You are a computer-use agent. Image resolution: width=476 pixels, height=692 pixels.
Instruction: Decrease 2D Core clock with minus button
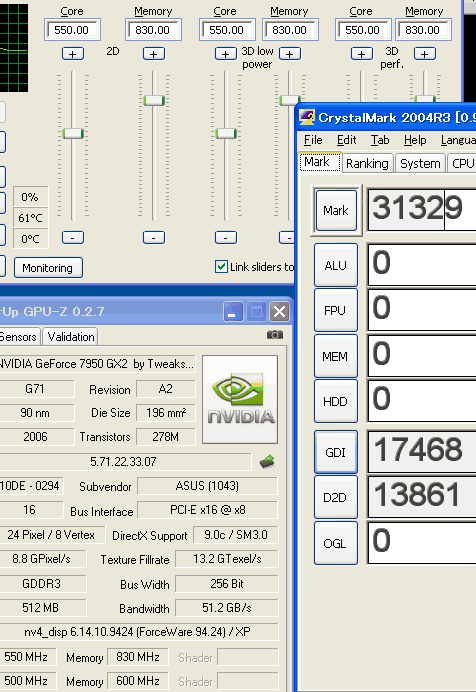[73, 238]
